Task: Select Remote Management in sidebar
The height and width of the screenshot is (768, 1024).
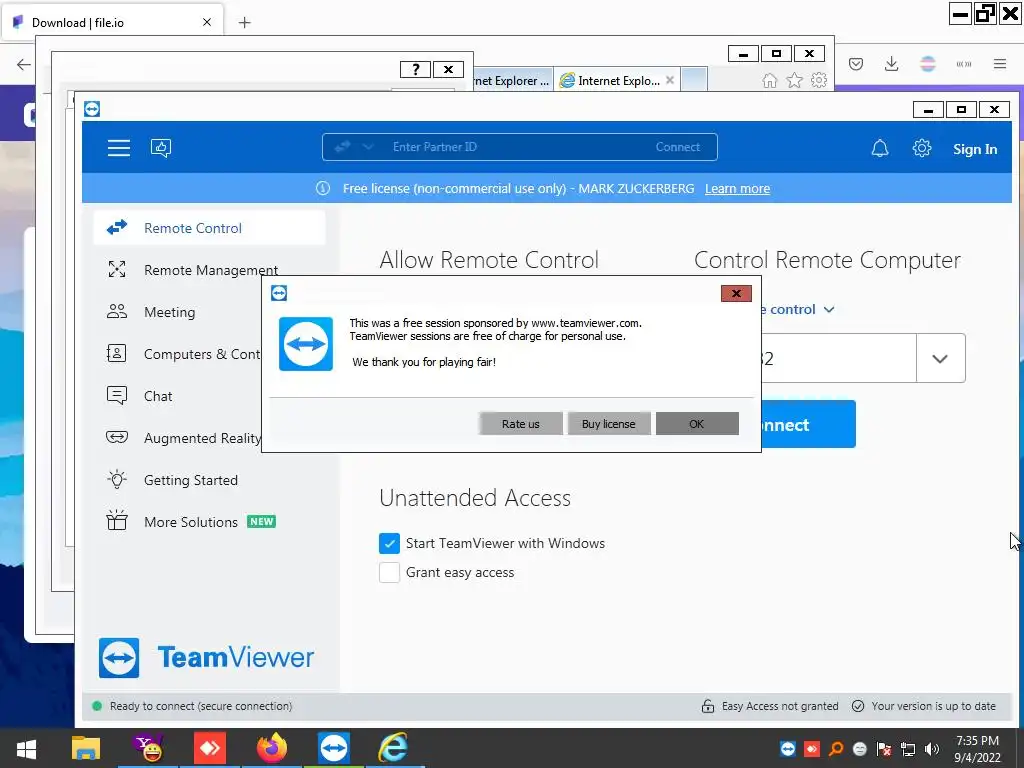Action: pos(210,270)
